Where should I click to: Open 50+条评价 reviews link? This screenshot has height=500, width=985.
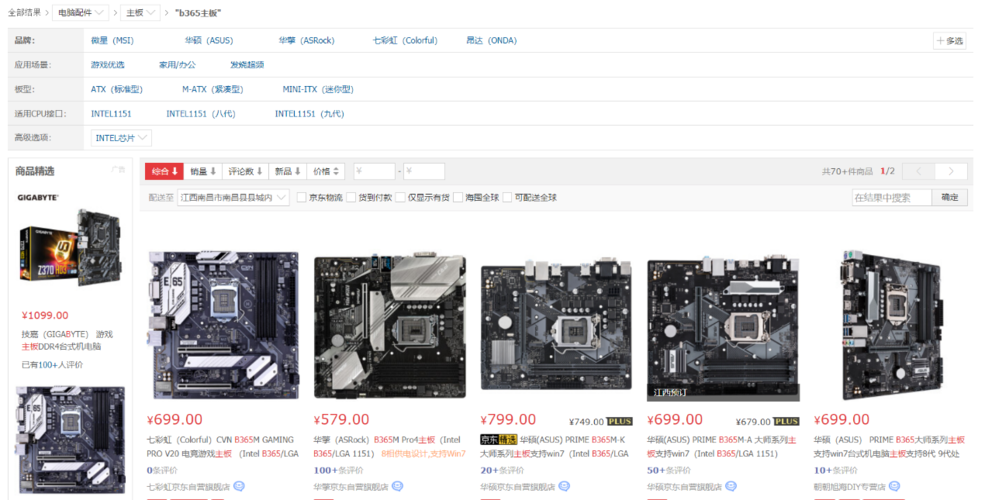[668, 470]
